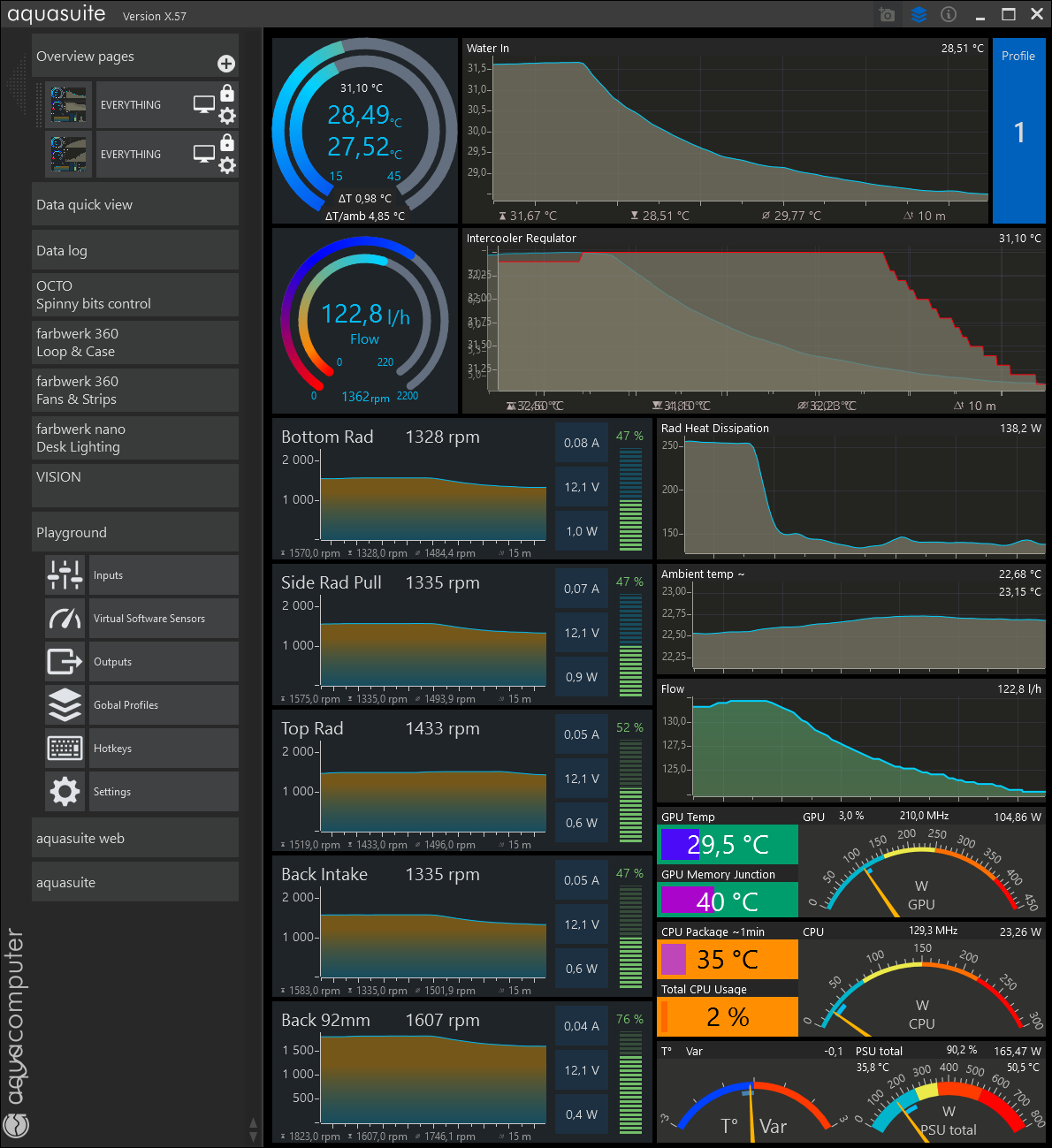
Task: Open settings gear of second EVERYTHING page
Action: pos(227,165)
